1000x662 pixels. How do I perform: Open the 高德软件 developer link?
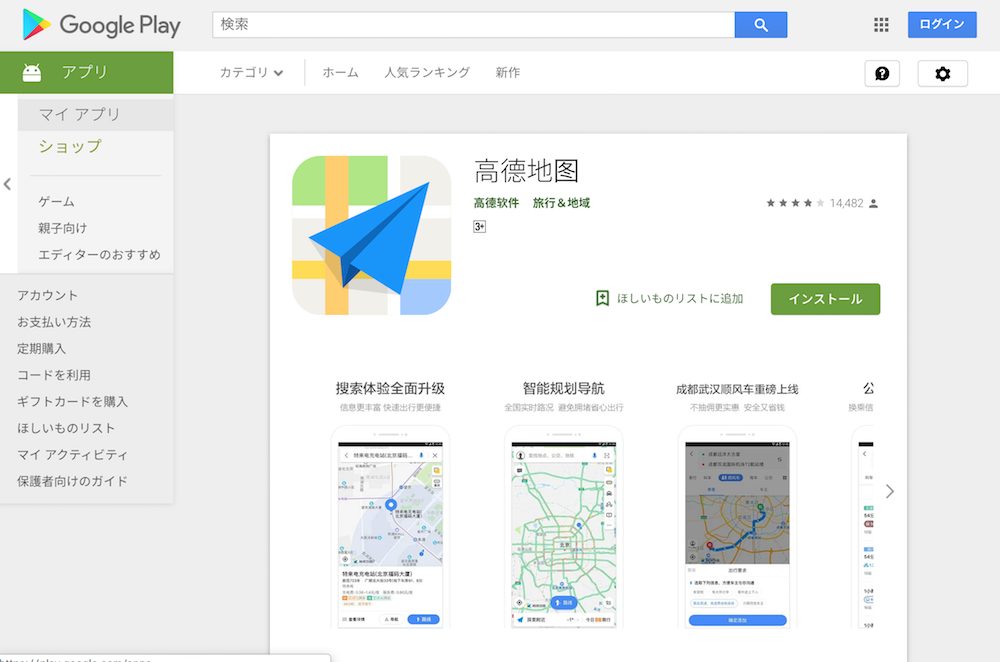[x=496, y=202]
